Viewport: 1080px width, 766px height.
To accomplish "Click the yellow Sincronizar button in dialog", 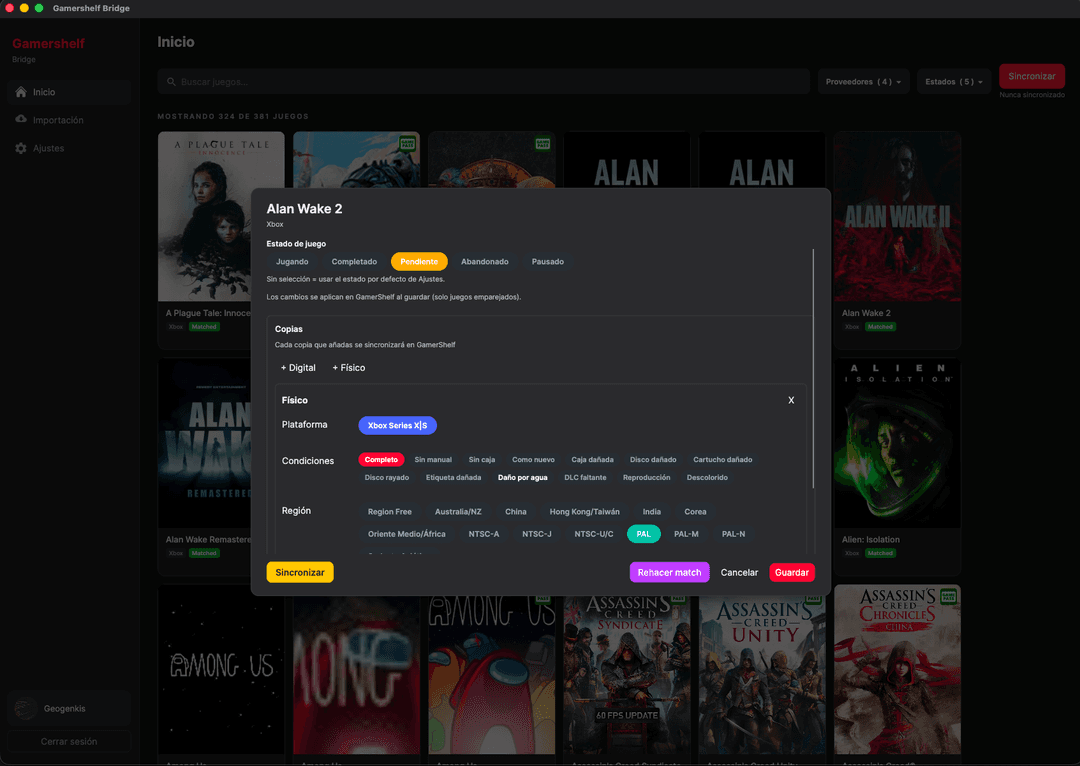I will [300, 573].
